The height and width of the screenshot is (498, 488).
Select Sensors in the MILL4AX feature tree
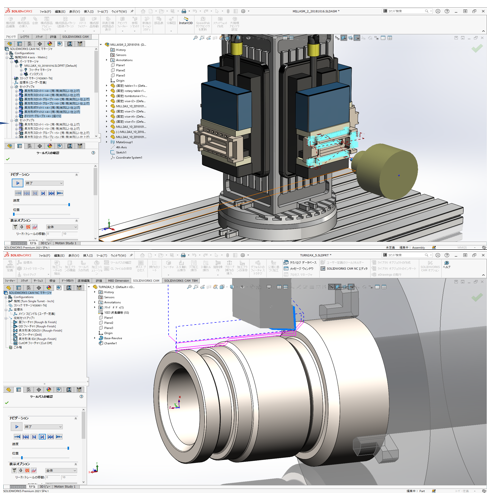point(121,55)
